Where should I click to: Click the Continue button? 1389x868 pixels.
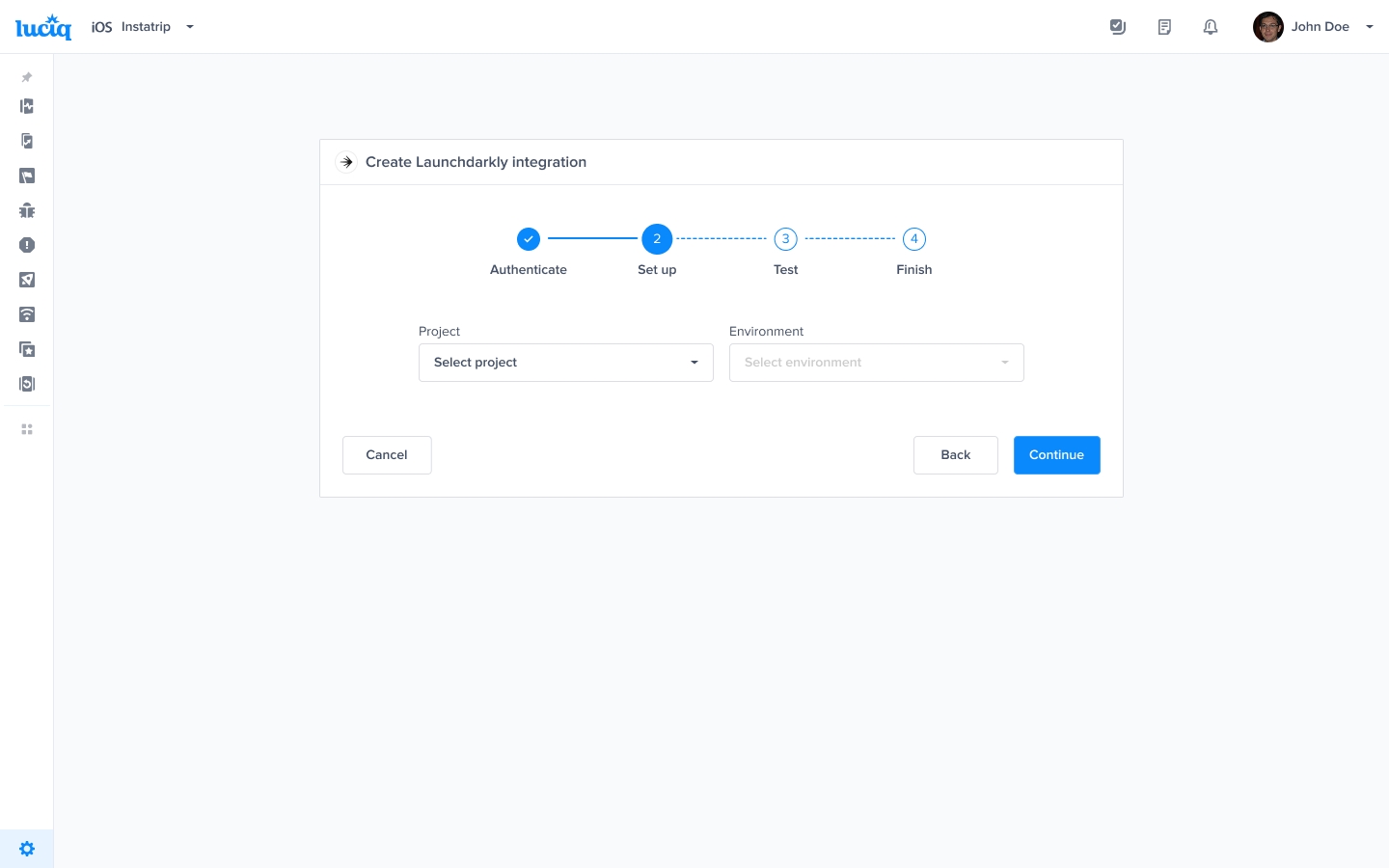click(1056, 455)
